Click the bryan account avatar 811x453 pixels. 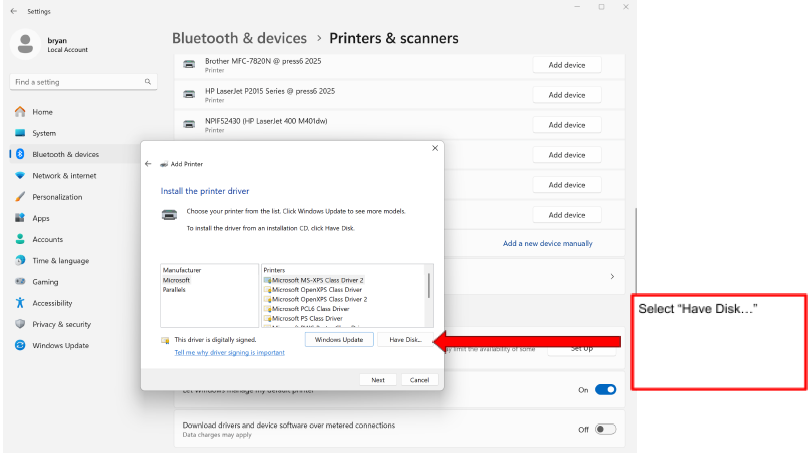click(x=25, y=44)
